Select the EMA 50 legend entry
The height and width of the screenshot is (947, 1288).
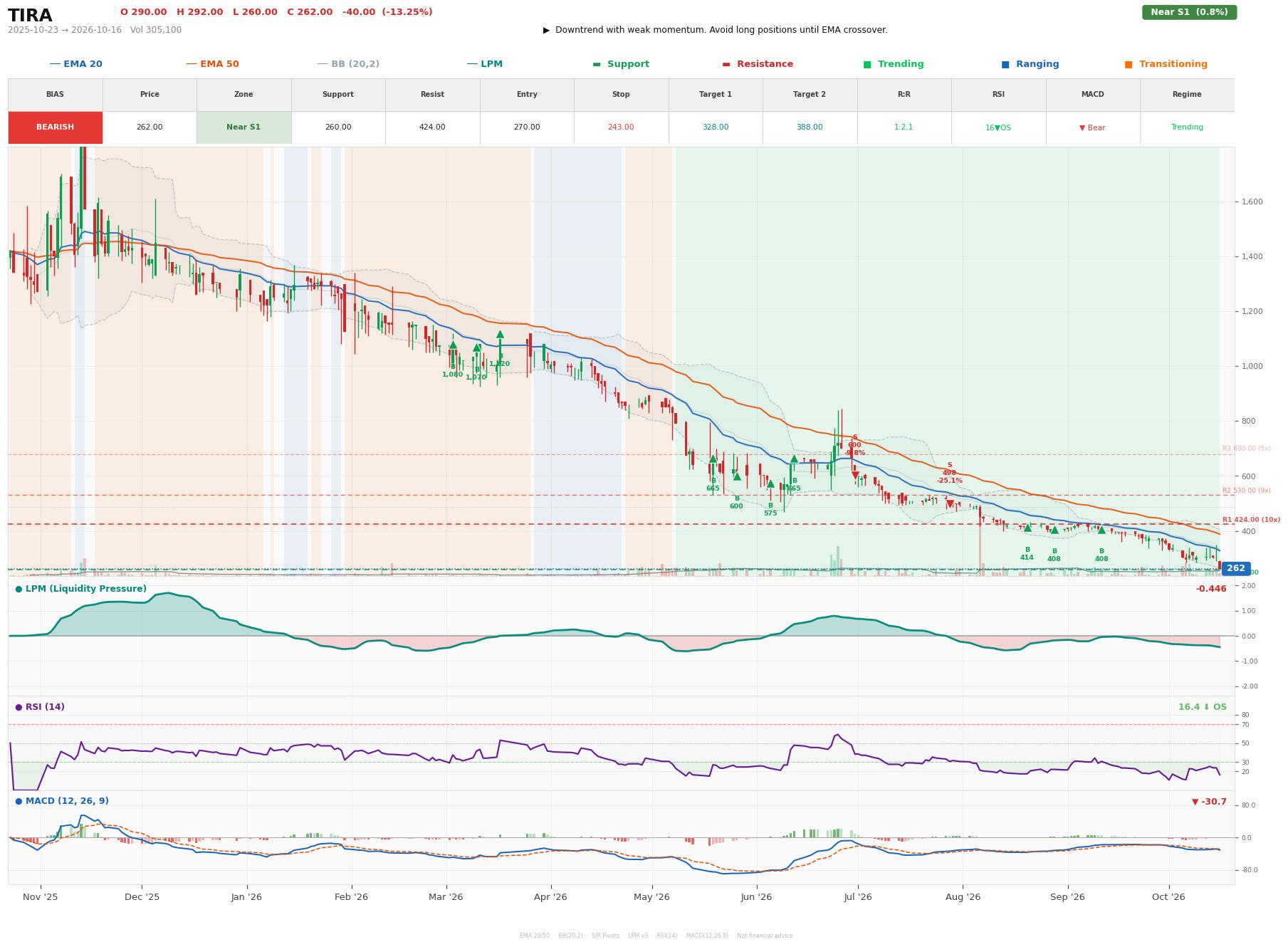(212, 64)
